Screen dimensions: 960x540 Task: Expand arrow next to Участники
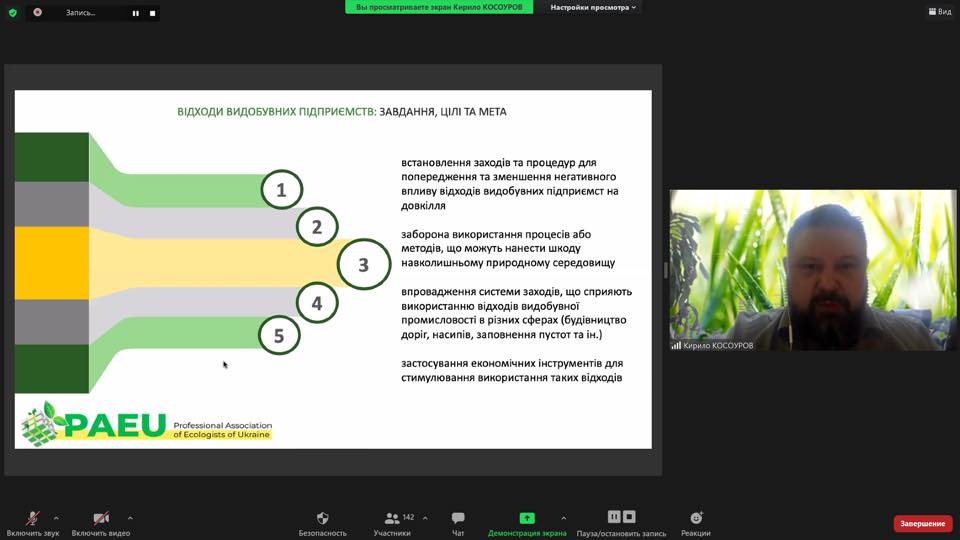click(x=425, y=518)
